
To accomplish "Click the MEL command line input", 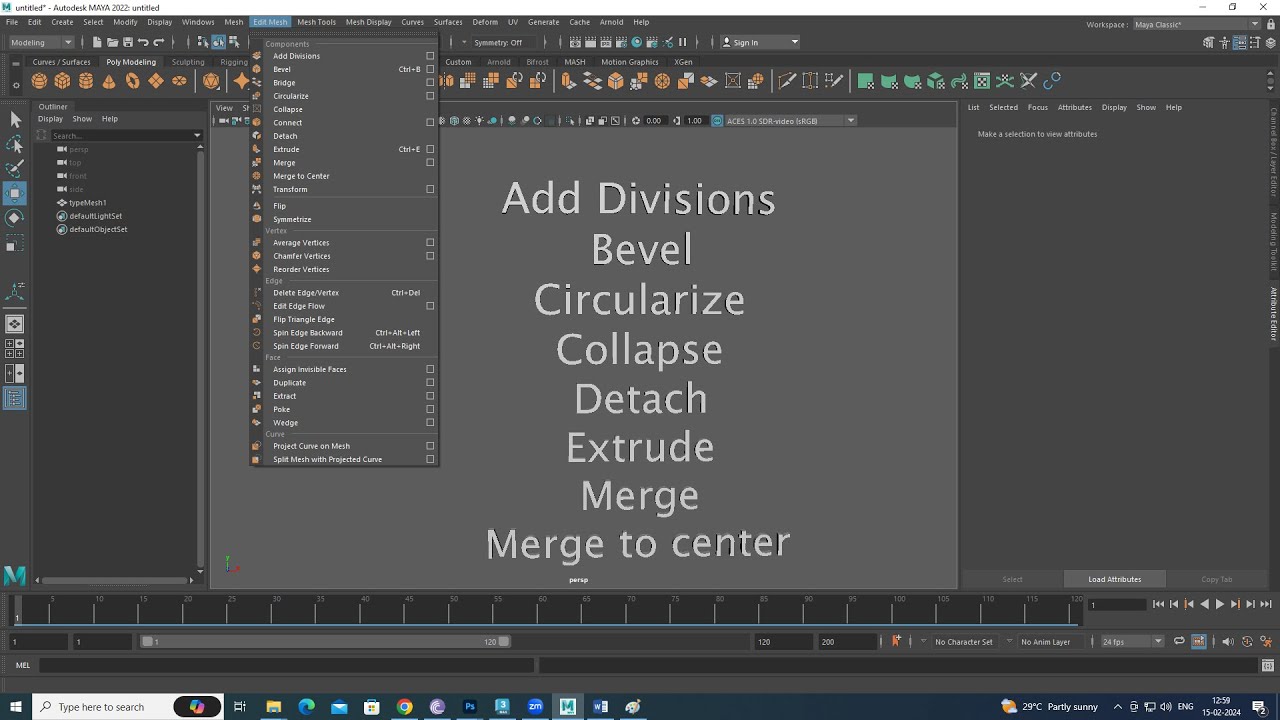I will click(287, 665).
